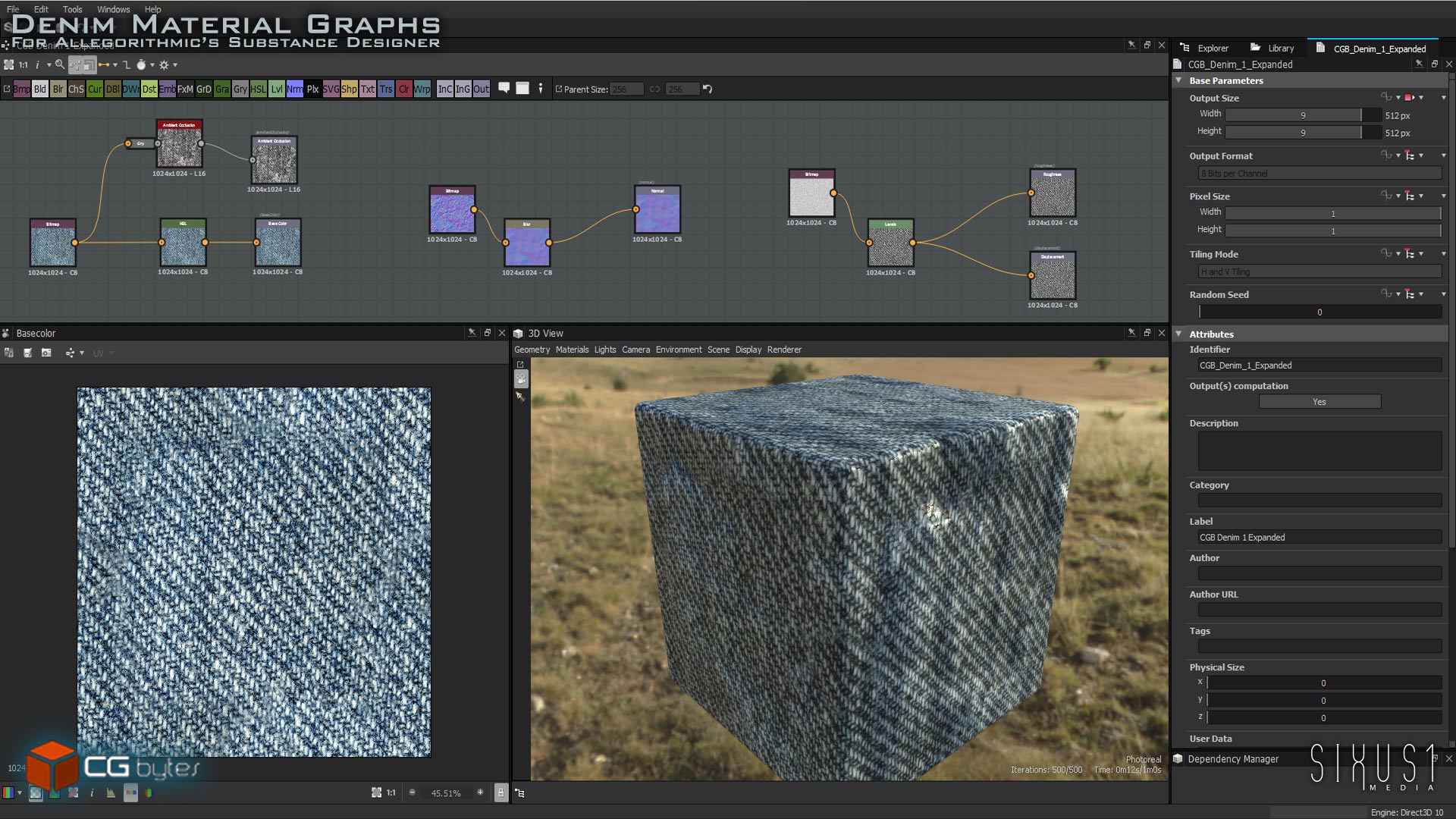Fit the graph to the view
The width and height of the screenshot is (1456, 819).
8,65
